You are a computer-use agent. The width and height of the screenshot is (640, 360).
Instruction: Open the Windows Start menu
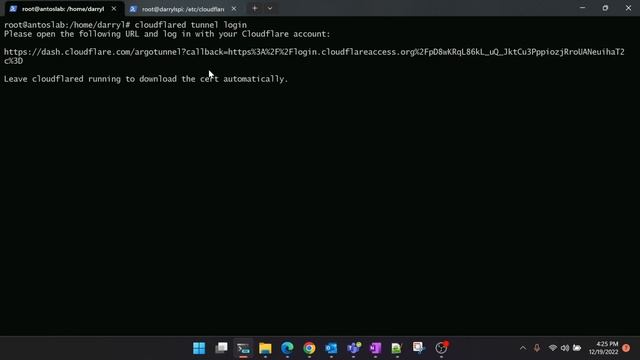(199, 348)
